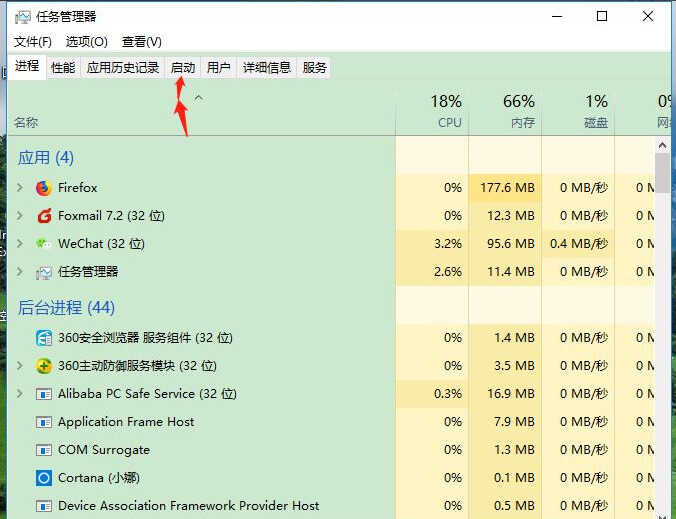Image resolution: width=676 pixels, height=519 pixels.
Task: Select Device Association Framework Provider Host name
Action: (x=188, y=506)
